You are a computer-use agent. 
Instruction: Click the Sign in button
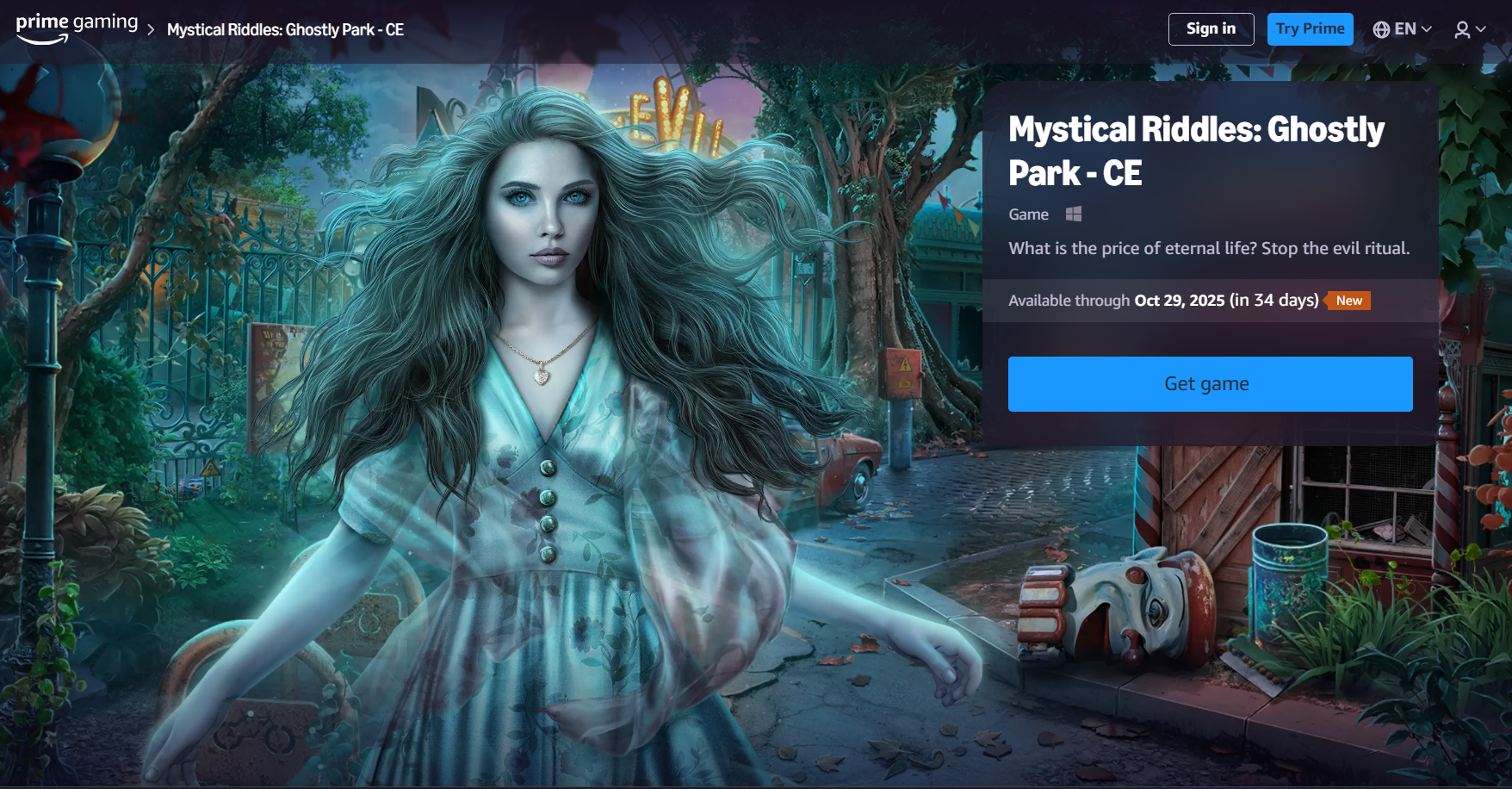click(1211, 29)
